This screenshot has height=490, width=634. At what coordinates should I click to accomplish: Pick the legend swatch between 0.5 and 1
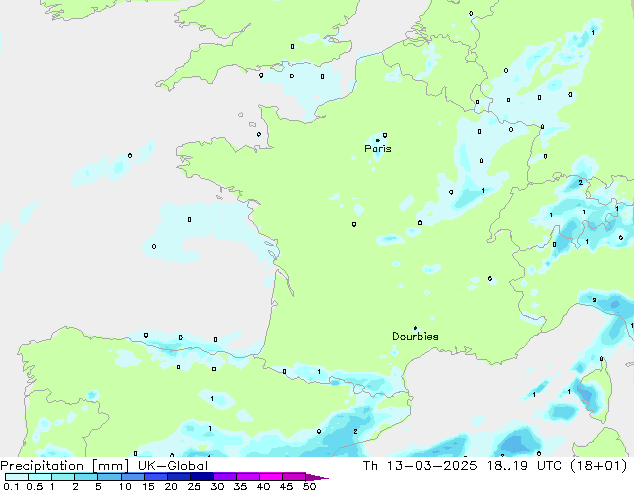point(40,477)
